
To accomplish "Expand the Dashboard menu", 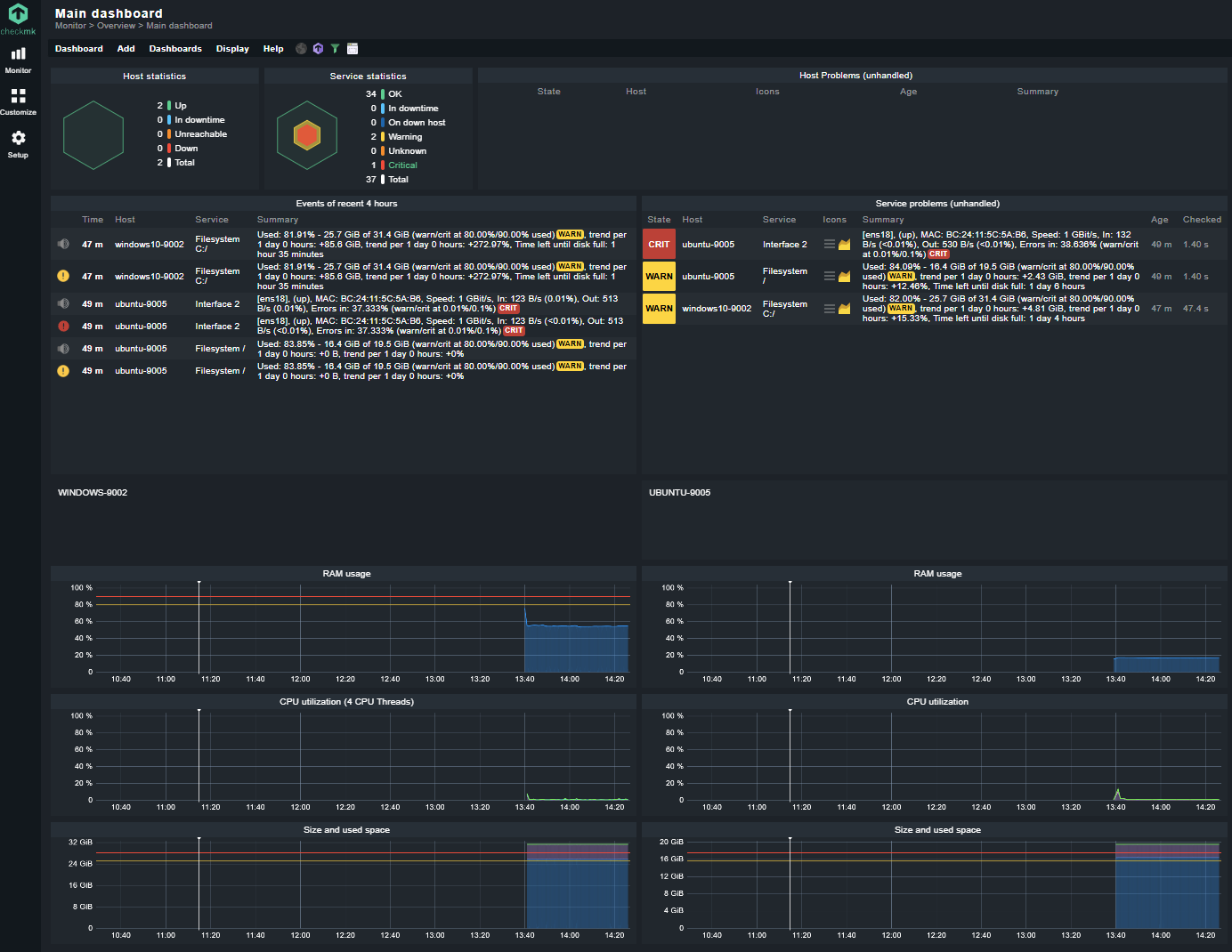I will [78, 49].
